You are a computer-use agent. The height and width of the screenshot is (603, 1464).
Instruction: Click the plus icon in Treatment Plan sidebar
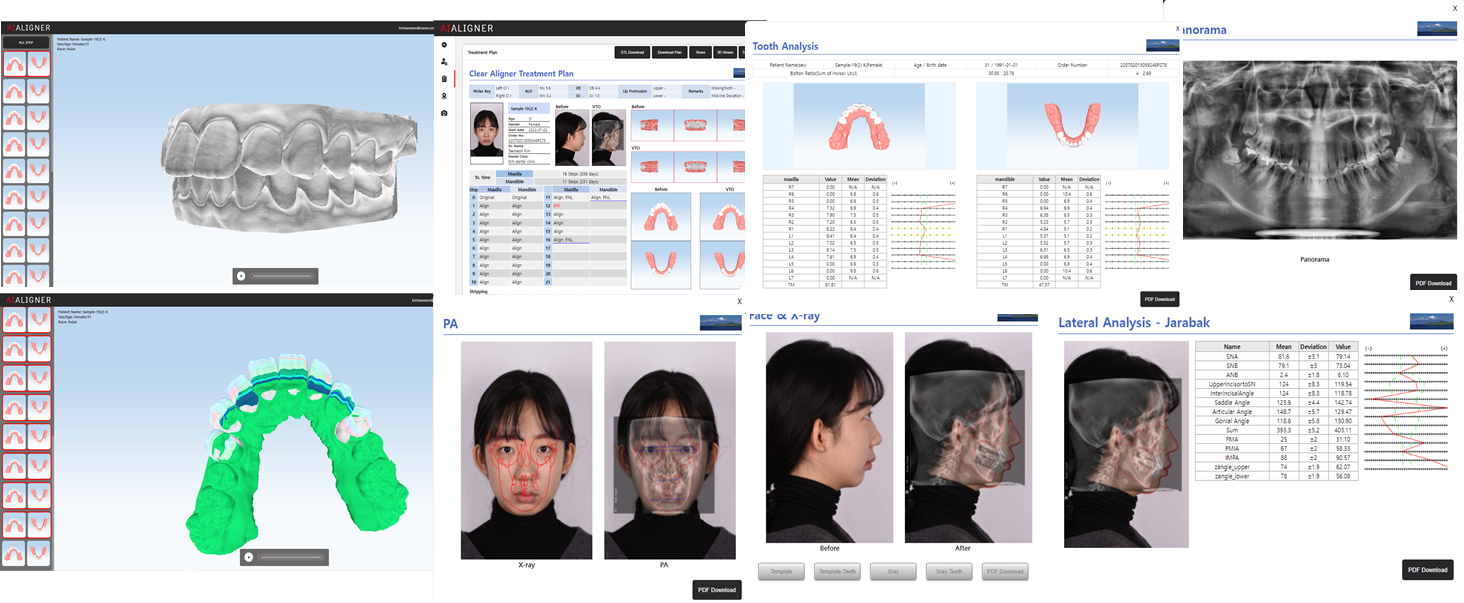pyautogui.click(x=444, y=45)
